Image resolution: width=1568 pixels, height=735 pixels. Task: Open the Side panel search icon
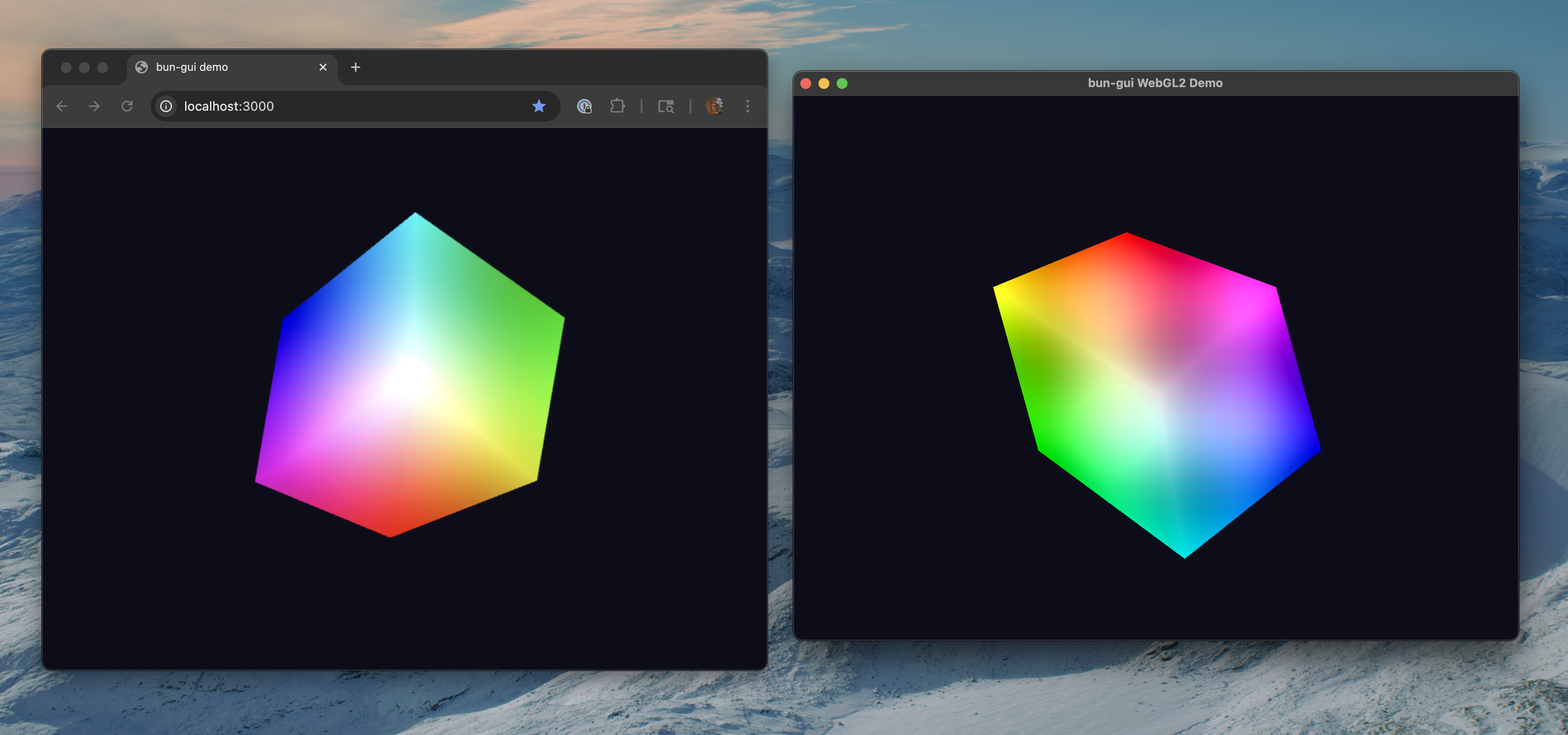tap(666, 106)
